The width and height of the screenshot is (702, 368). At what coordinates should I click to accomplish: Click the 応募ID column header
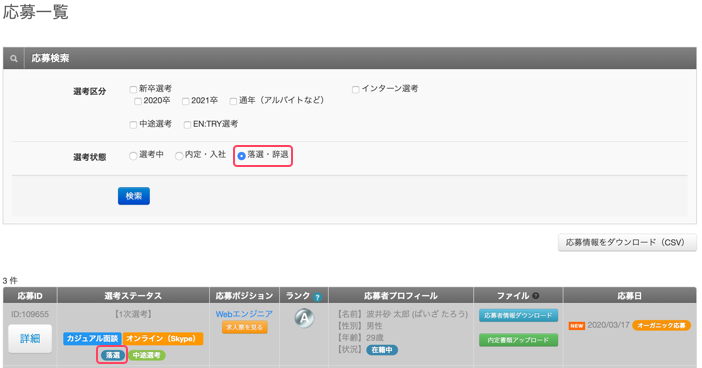[30, 296]
